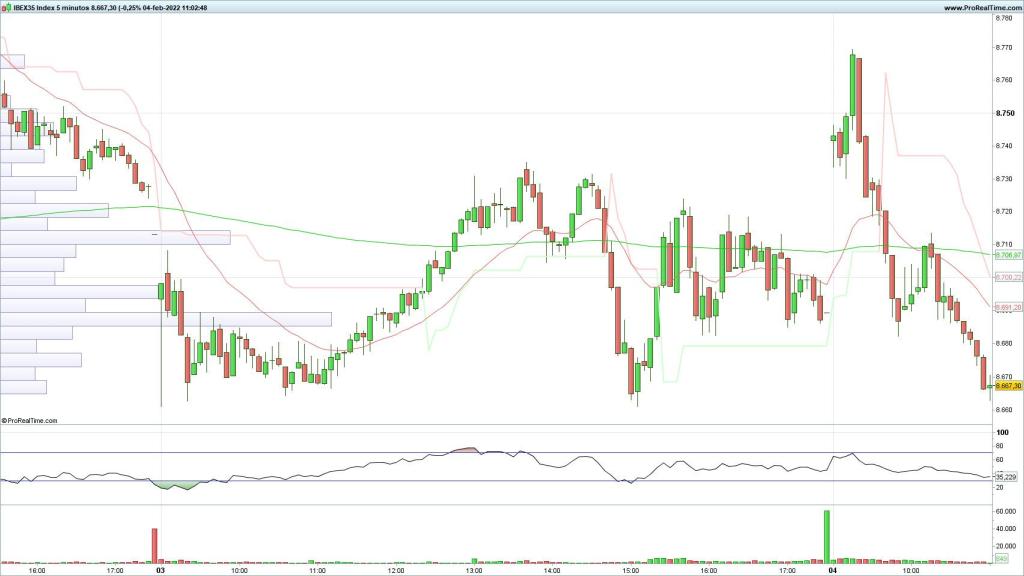Select the RSI value label 35,229
The height and width of the screenshot is (576, 1024).
click(1006, 477)
